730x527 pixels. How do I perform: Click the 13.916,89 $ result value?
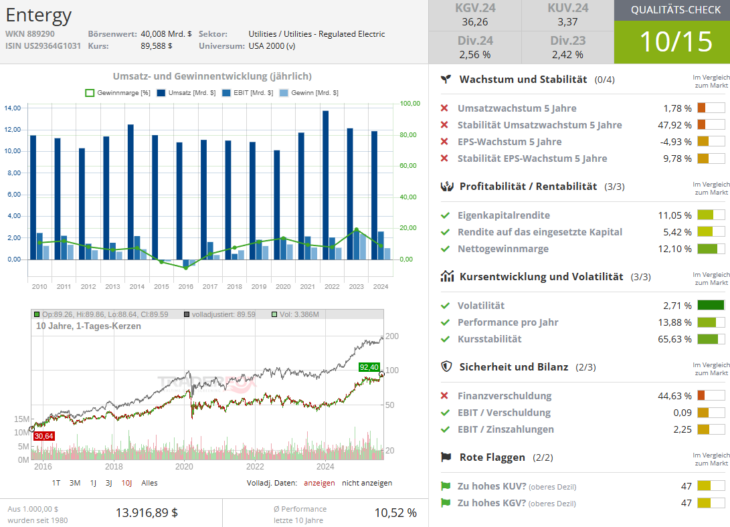coord(147,513)
